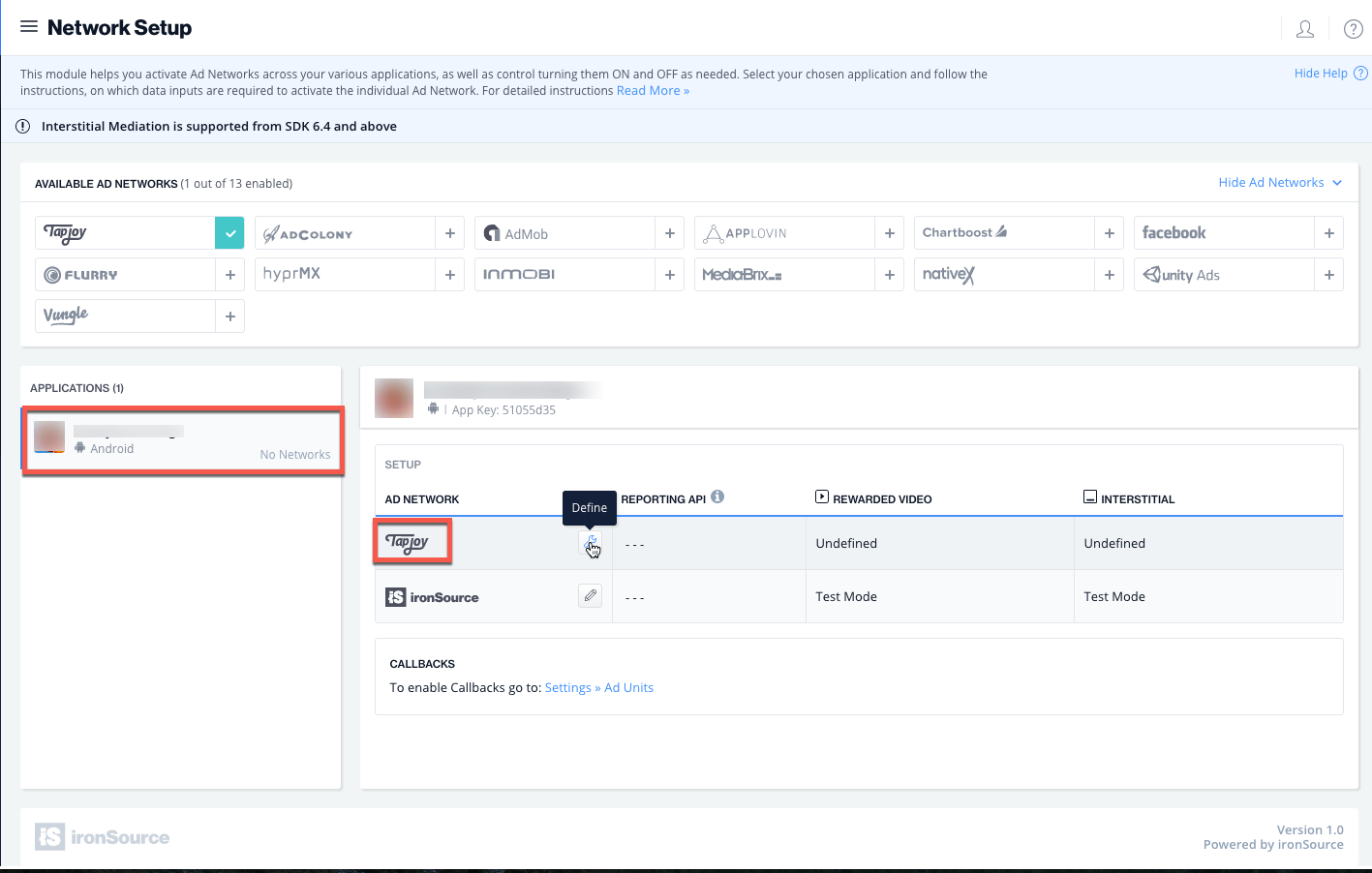Viewport: 1372px width, 873px height.
Task: Add the Unity Ads network with plus button
Action: click(x=1328, y=275)
